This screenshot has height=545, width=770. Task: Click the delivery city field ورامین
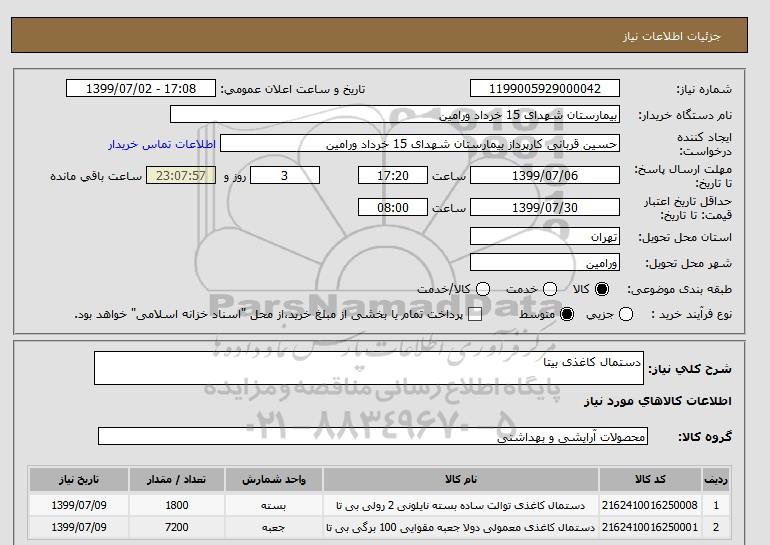(x=545, y=263)
